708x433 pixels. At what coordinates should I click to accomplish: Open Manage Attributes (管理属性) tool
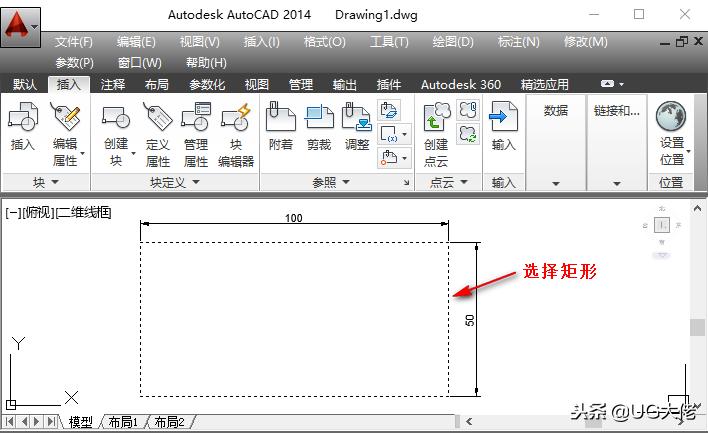[196, 117]
